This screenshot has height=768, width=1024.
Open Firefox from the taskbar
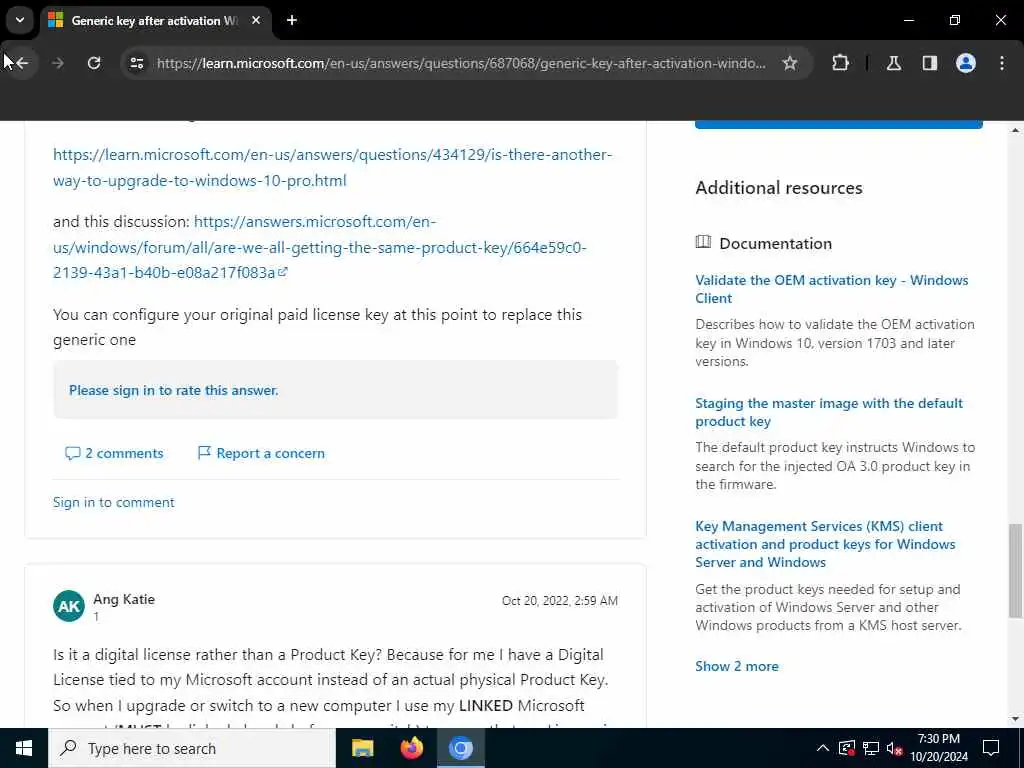click(x=411, y=748)
